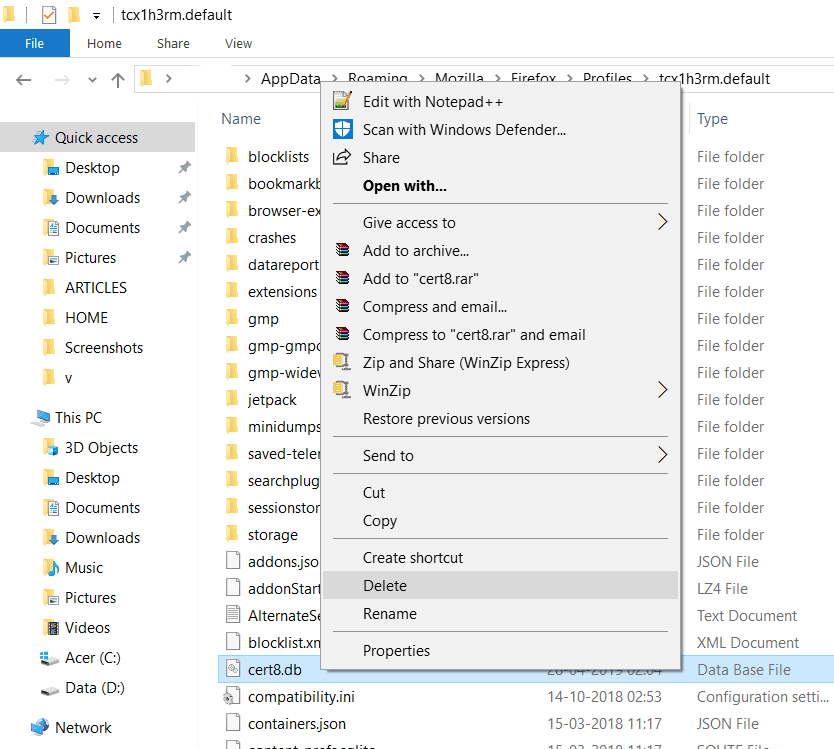Click the WinZip icon beside Zip and Share
834x749 pixels.
pyautogui.click(x=343, y=363)
